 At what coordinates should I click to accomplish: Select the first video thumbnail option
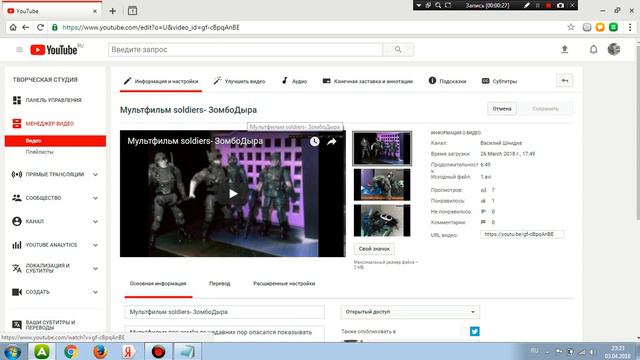[382, 149]
